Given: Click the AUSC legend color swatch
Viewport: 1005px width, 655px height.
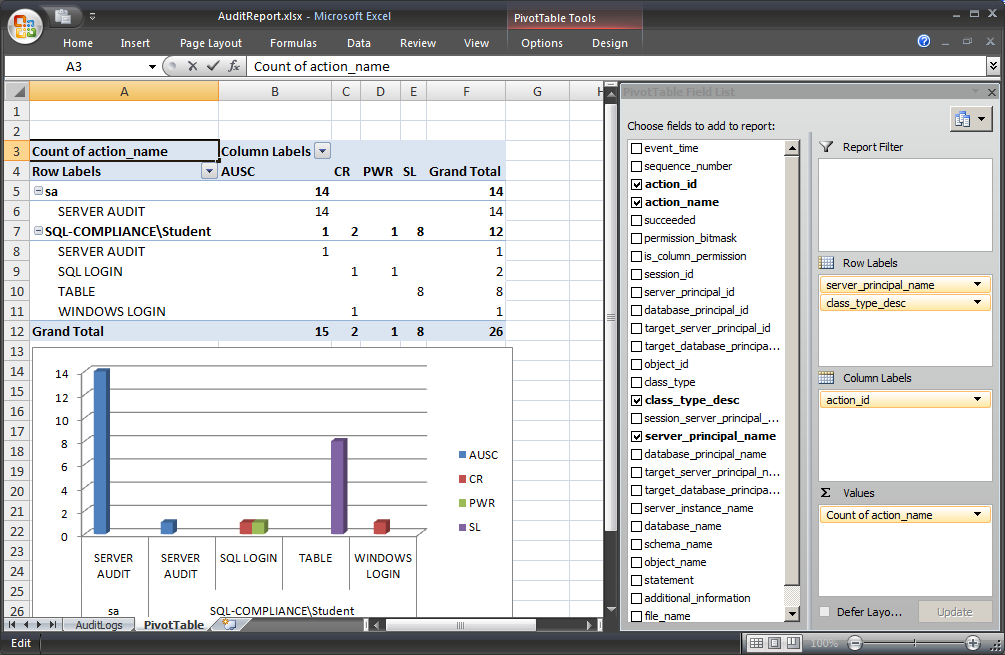Looking at the screenshot, I should pos(462,454).
